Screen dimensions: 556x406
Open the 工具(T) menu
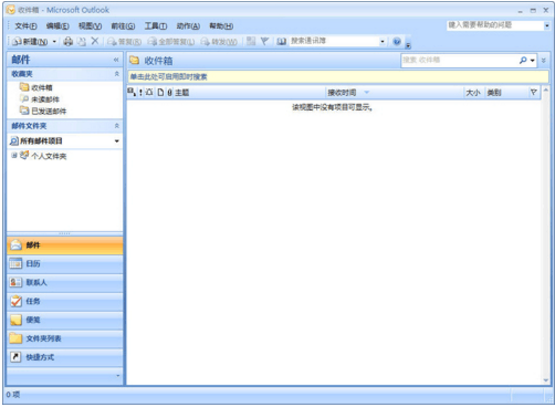pyautogui.click(x=156, y=26)
